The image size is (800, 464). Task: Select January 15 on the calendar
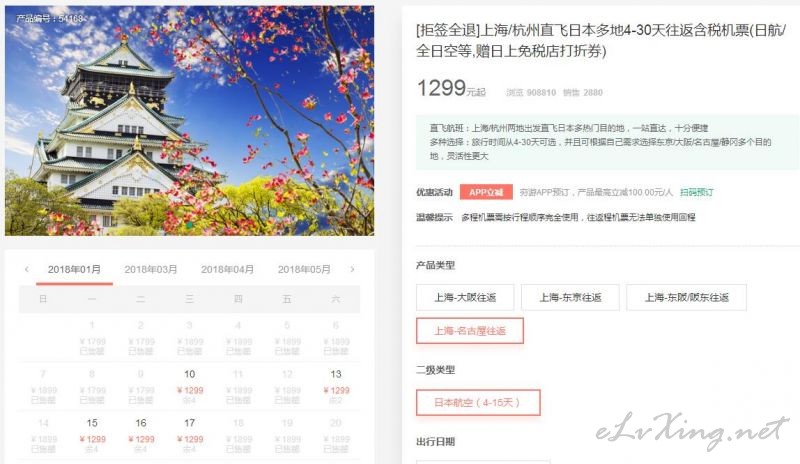pos(92,435)
